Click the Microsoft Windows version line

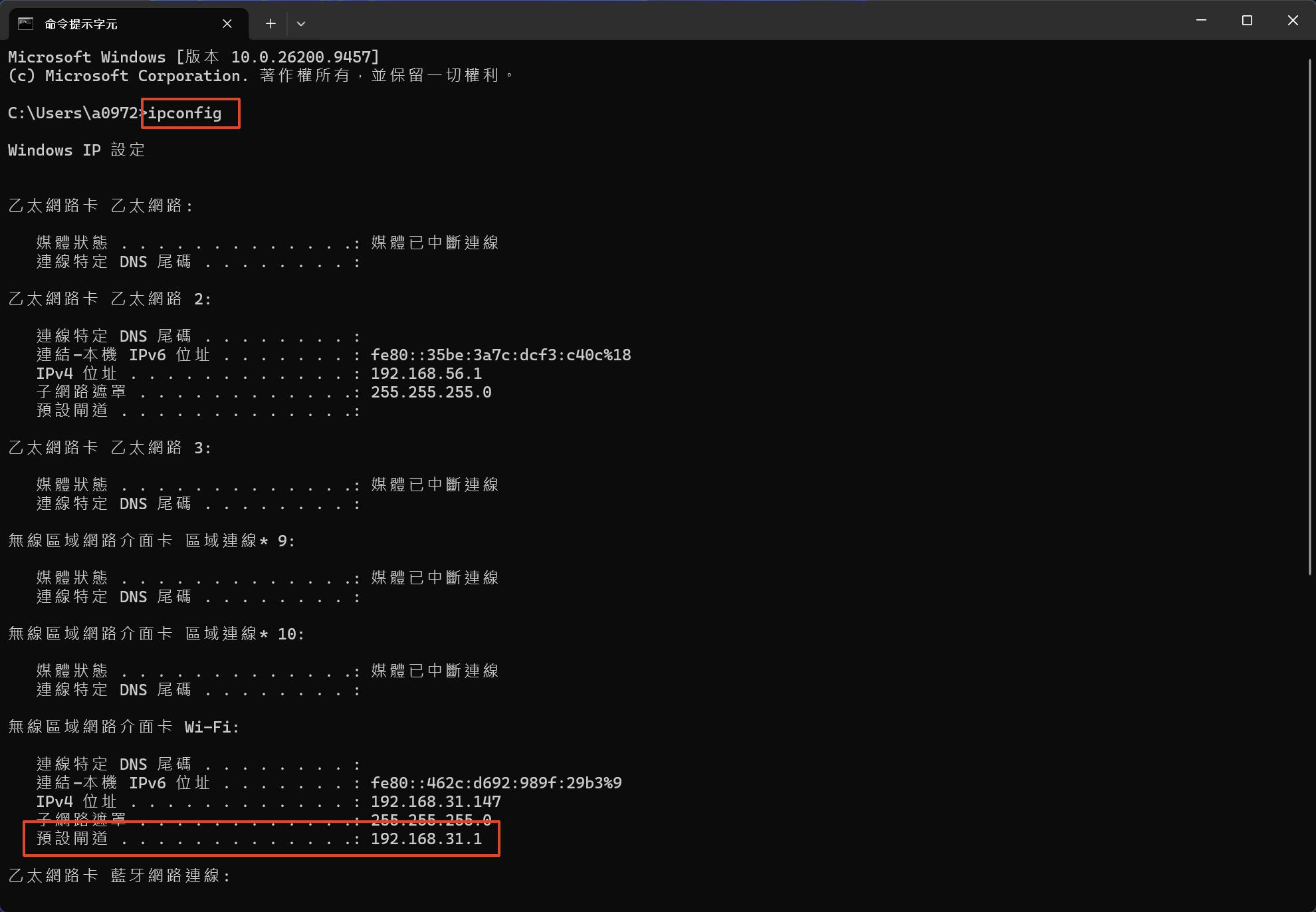(193, 57)
